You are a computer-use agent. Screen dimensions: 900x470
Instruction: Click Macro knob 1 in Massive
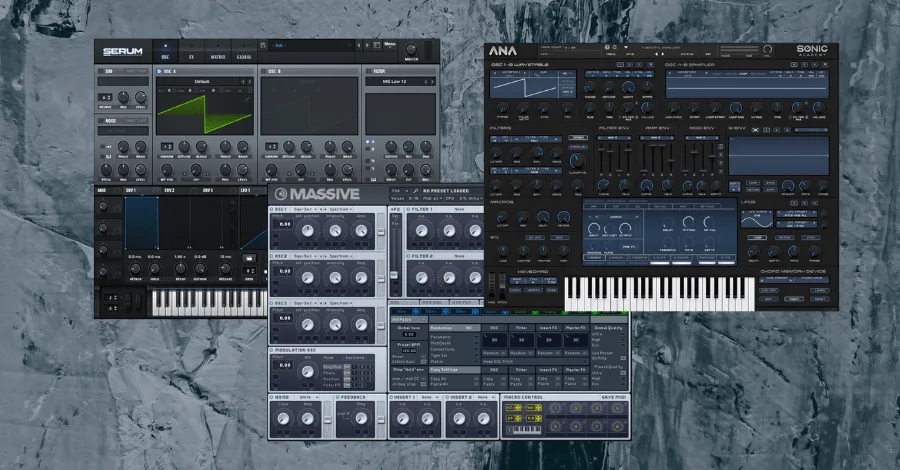(555, 408)
